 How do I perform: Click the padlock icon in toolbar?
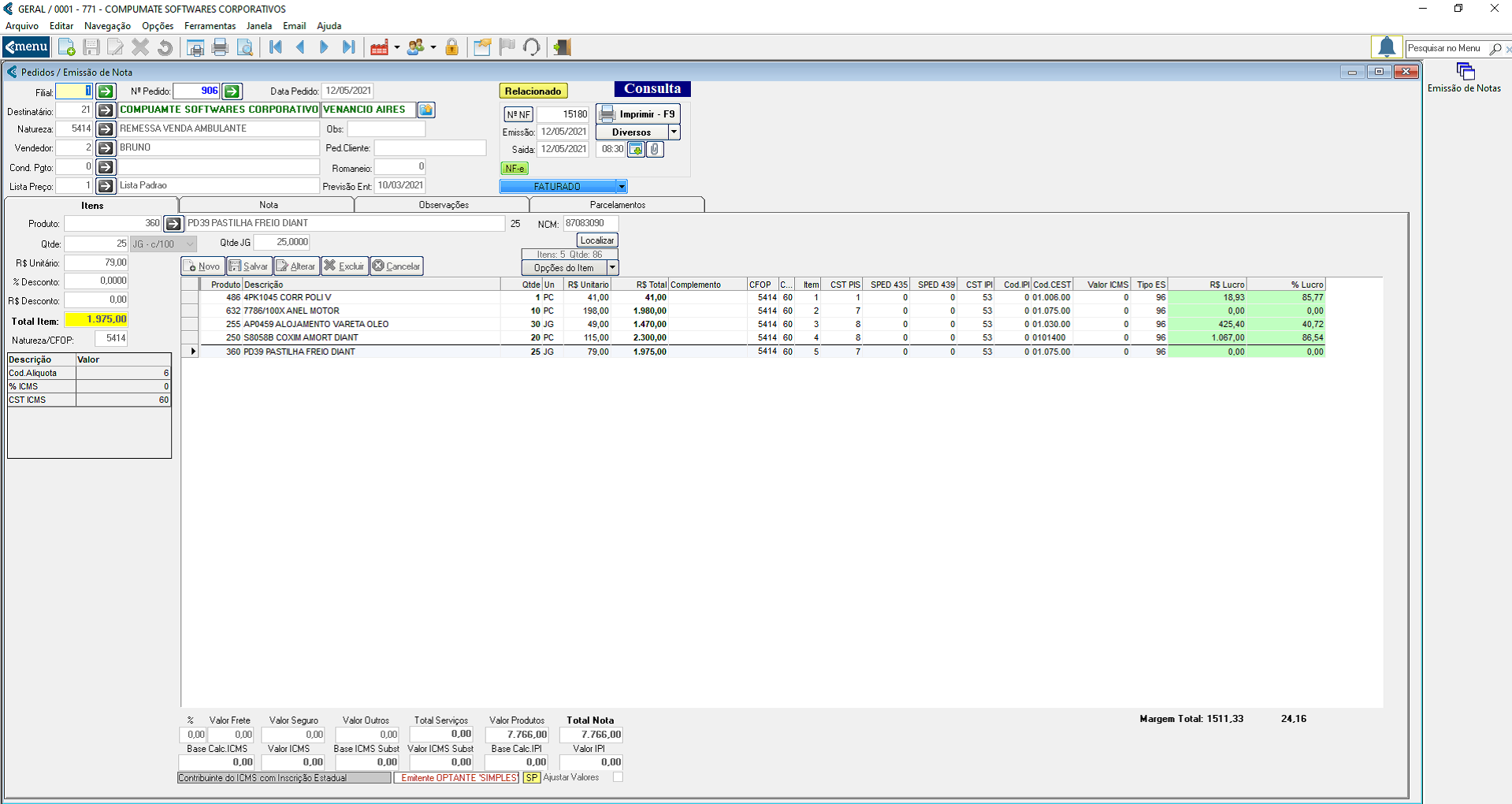(451, 47)
